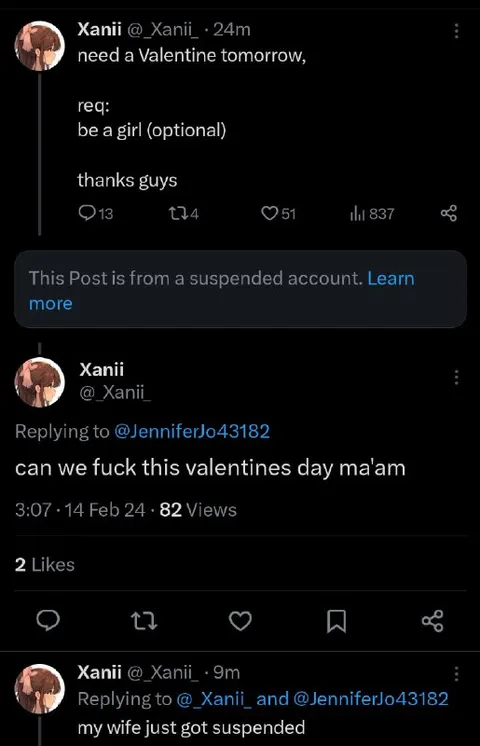The width and height of the screenshot is (480, 746).
Task: View the 2 Likes list
Action: pos(45,565)
